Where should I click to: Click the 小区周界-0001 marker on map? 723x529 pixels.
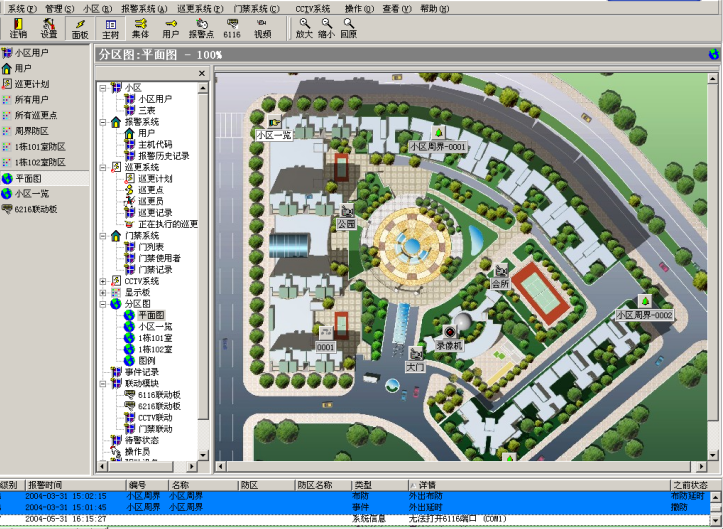(x=439, y=132)
